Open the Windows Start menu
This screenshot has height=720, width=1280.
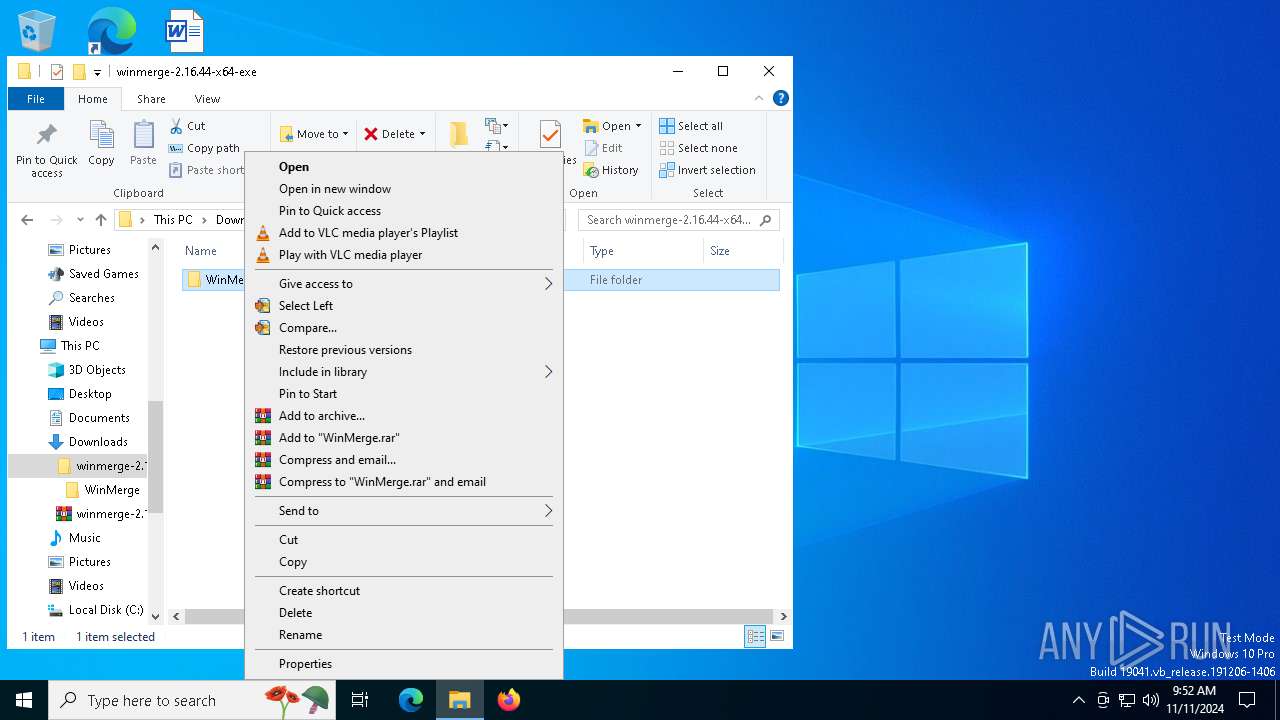pos(24,700)
